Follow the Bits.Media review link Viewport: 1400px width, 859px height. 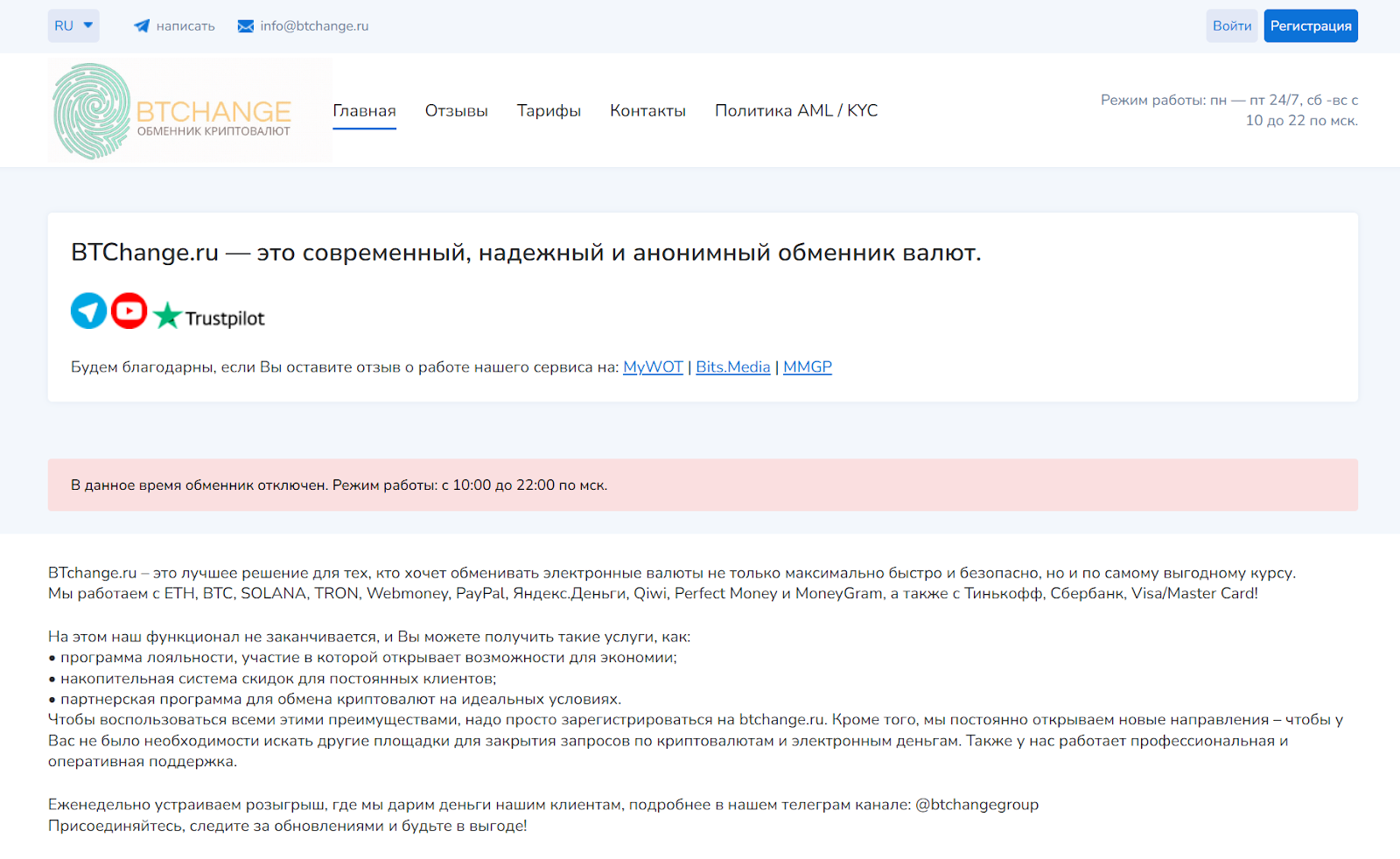[733, 367]
